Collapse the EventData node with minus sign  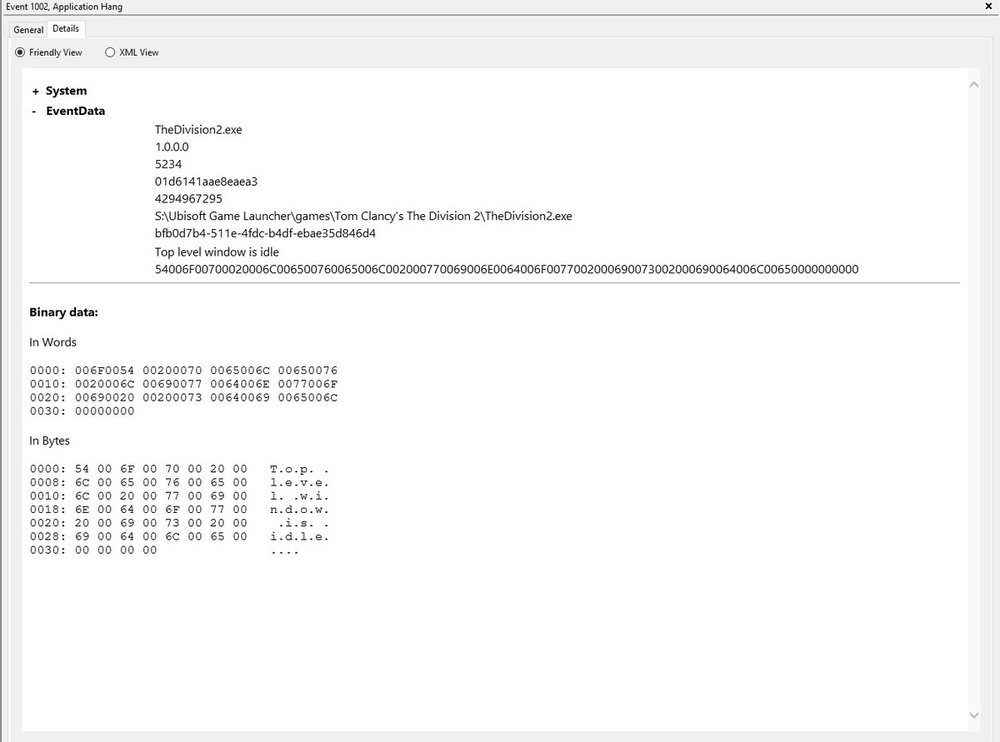pyautogui.click(x=34, y=112)
